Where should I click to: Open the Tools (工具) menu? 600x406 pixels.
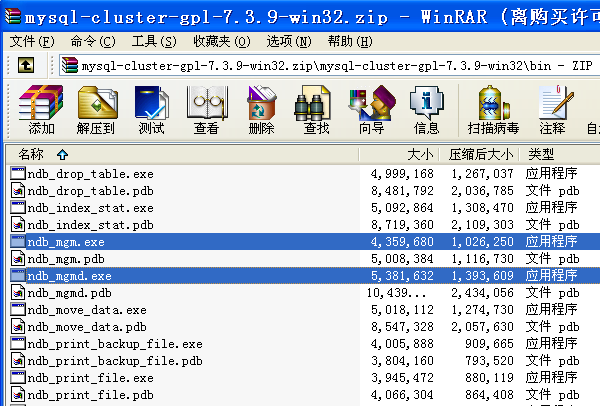pos(154,41)
